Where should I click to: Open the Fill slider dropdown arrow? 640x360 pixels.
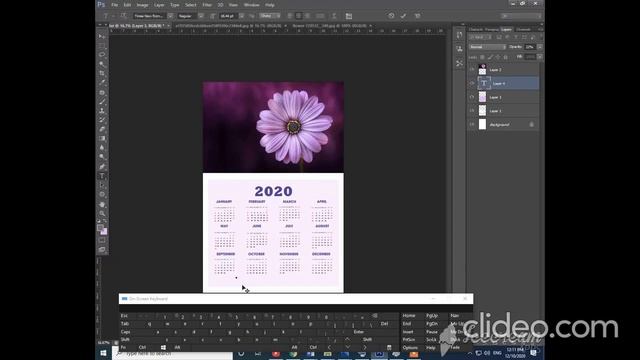(x=540, y=57)
